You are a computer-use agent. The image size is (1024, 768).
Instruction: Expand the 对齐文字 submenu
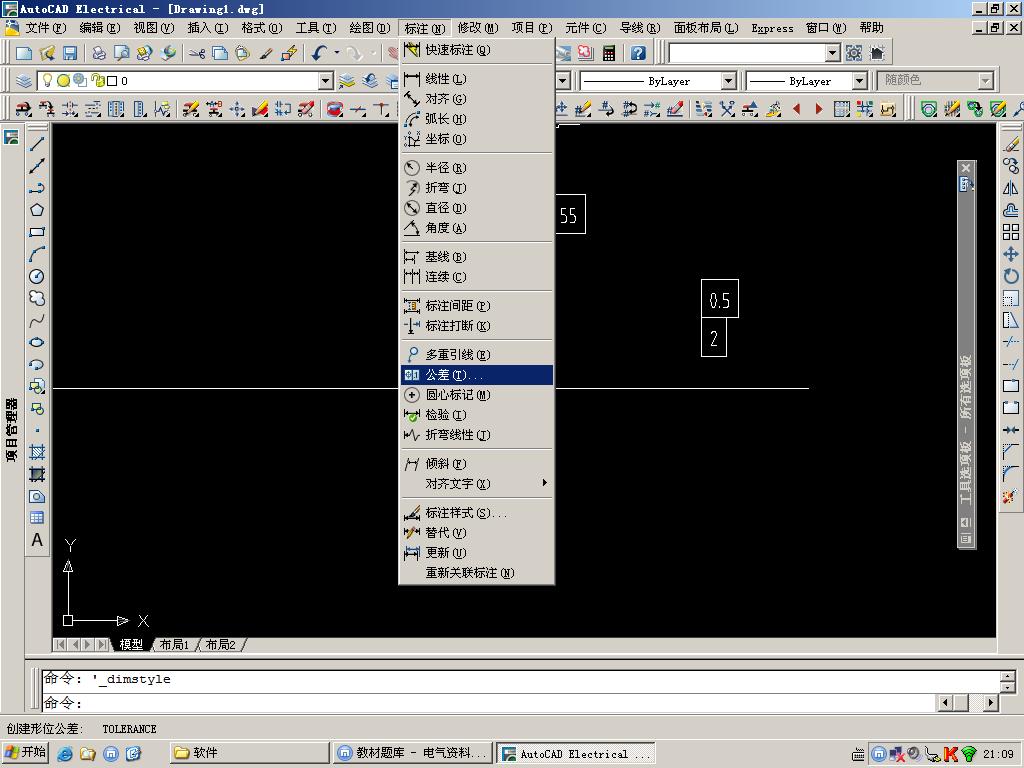[476, 483]
